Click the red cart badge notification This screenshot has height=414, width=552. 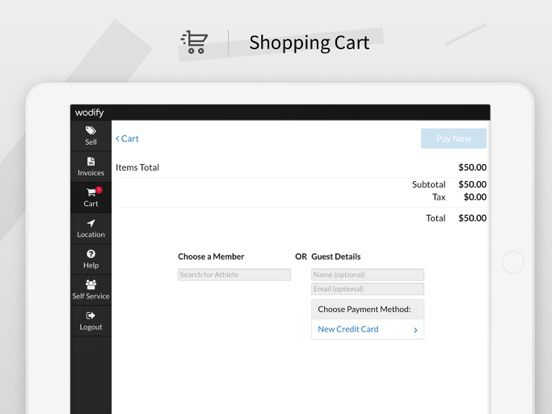click(x=99, y=190)
